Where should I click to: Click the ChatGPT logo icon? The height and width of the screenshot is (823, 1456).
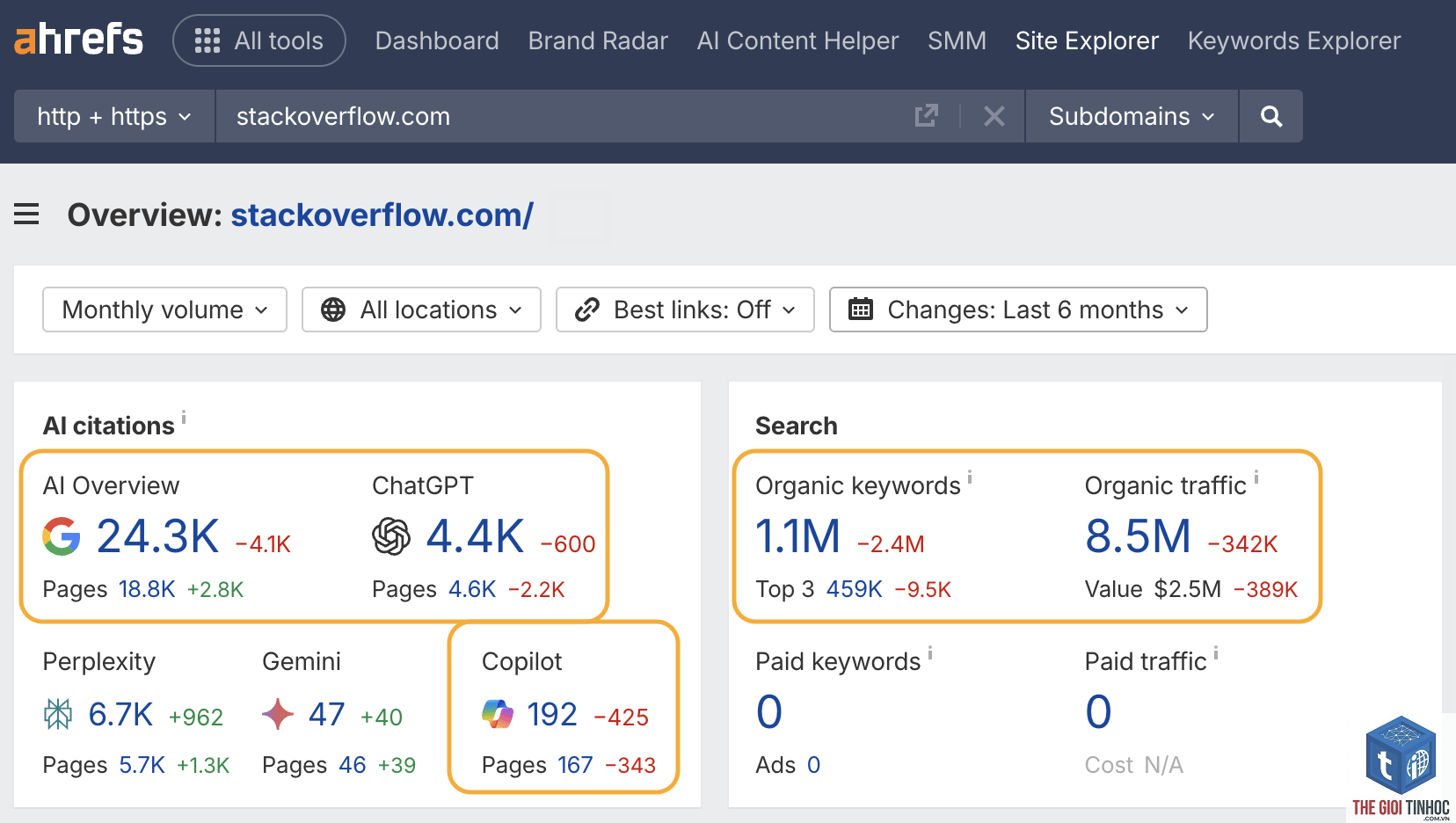[391, 536]
